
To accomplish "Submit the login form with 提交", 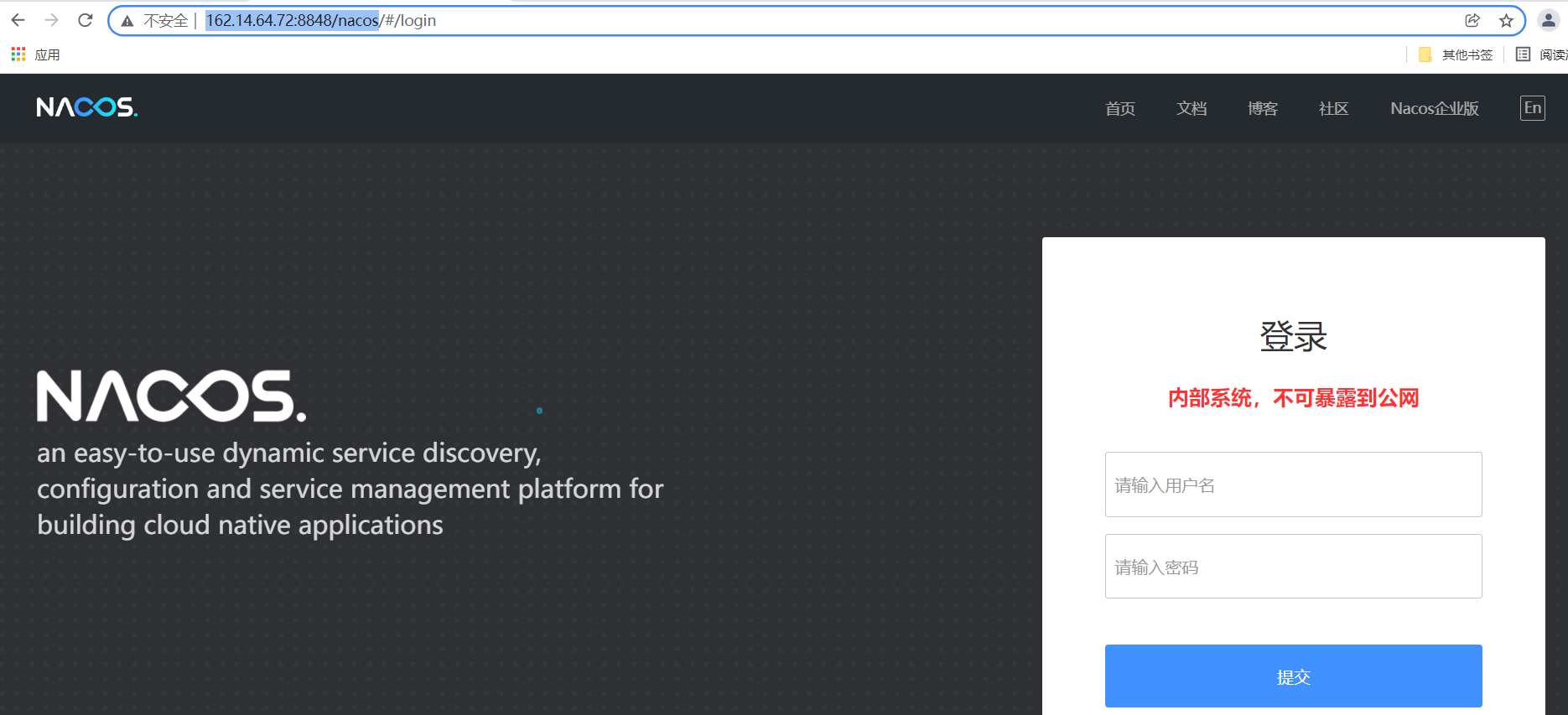I will click(1294, 676).
